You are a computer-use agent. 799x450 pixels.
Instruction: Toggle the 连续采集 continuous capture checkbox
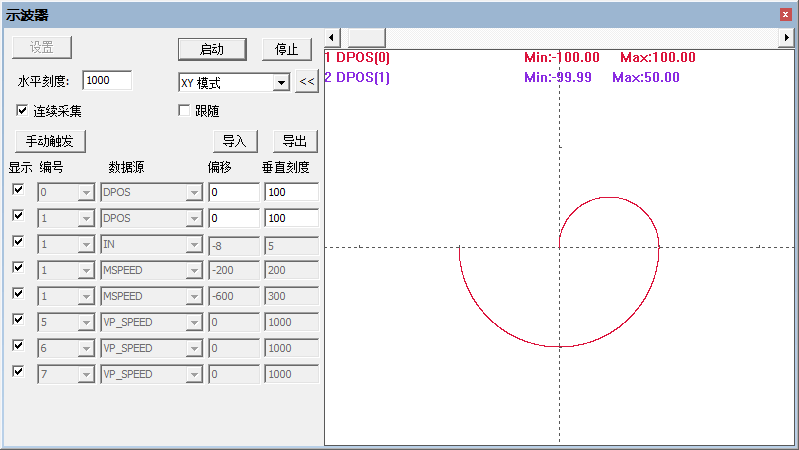(22, 111)
